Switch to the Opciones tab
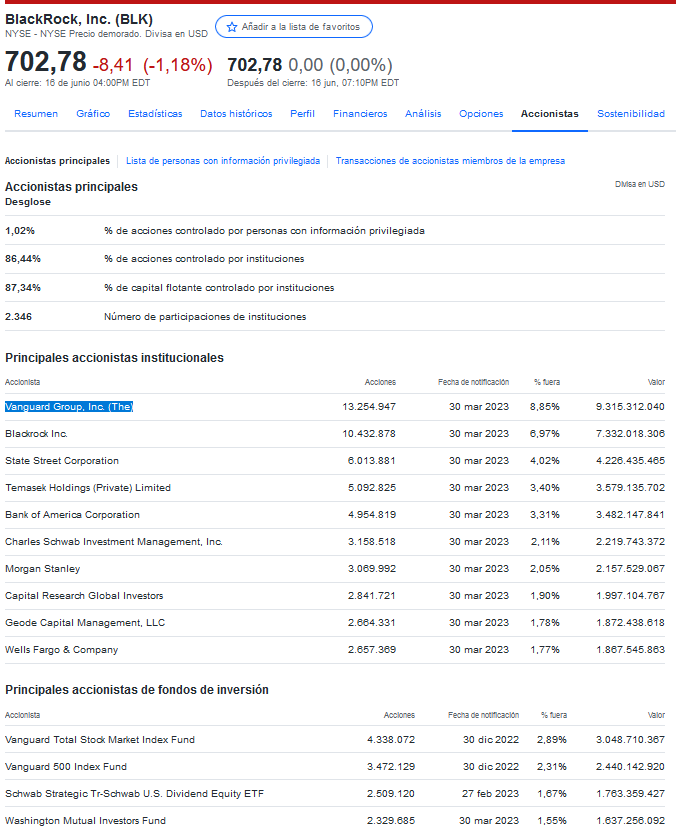 [481, 114]
